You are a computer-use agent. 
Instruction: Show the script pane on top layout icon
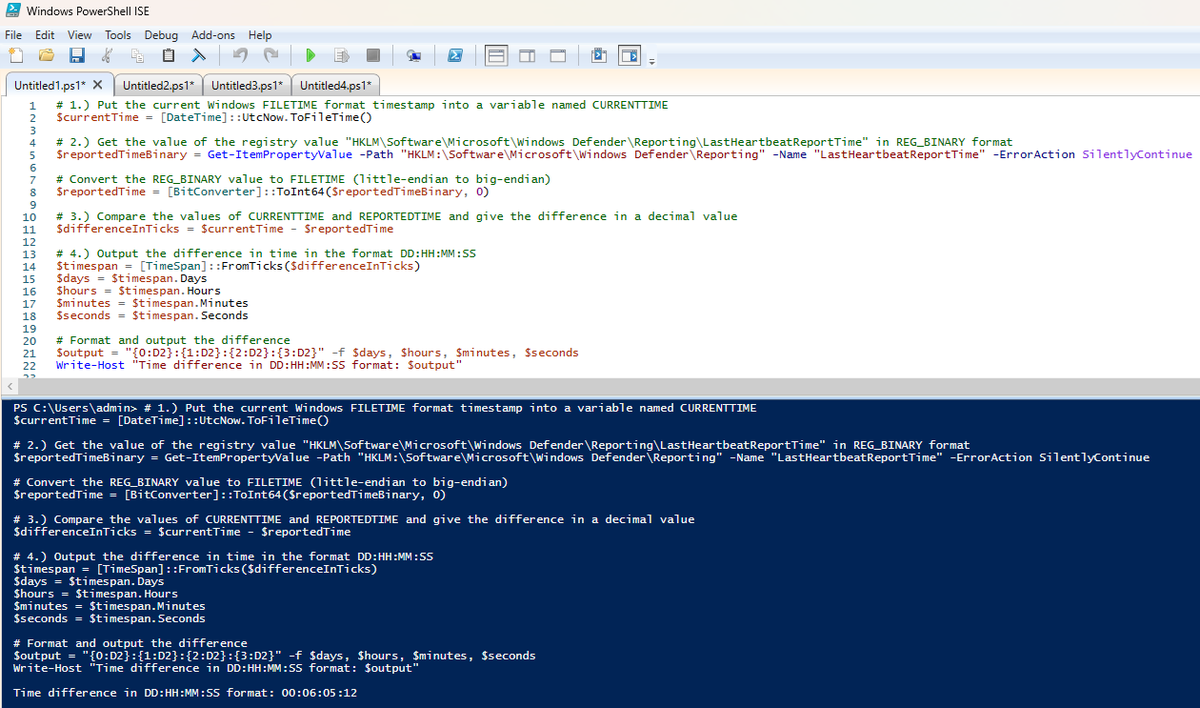point(497,55)
